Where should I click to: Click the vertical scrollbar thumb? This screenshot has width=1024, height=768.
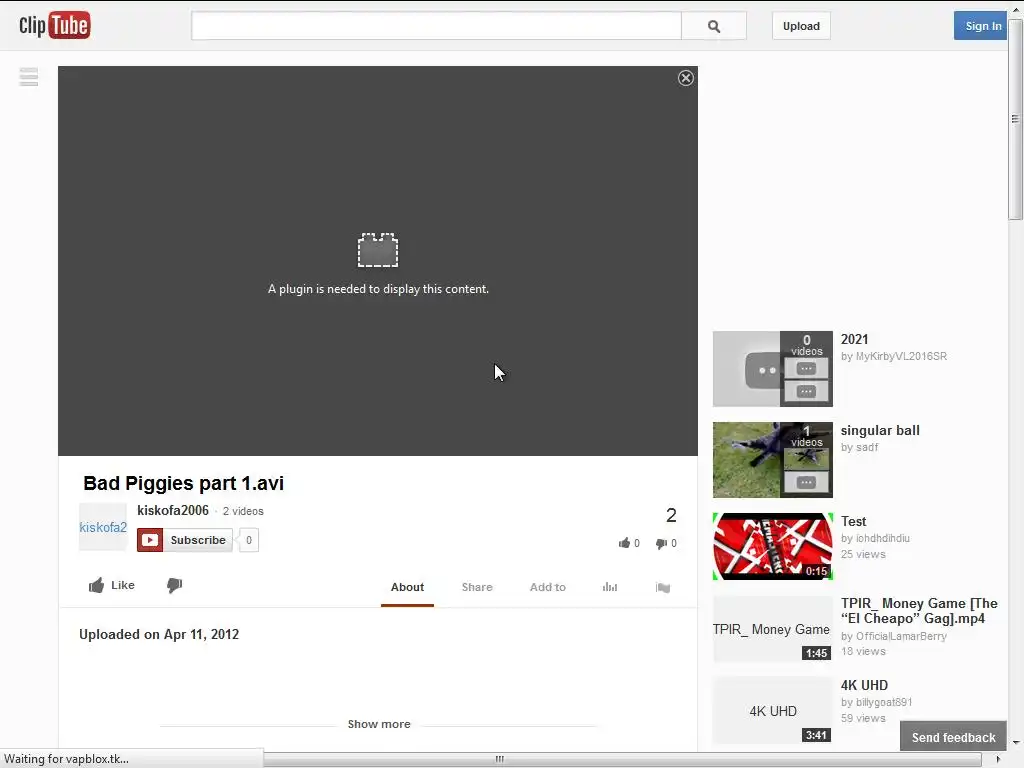pos(1015,119)
